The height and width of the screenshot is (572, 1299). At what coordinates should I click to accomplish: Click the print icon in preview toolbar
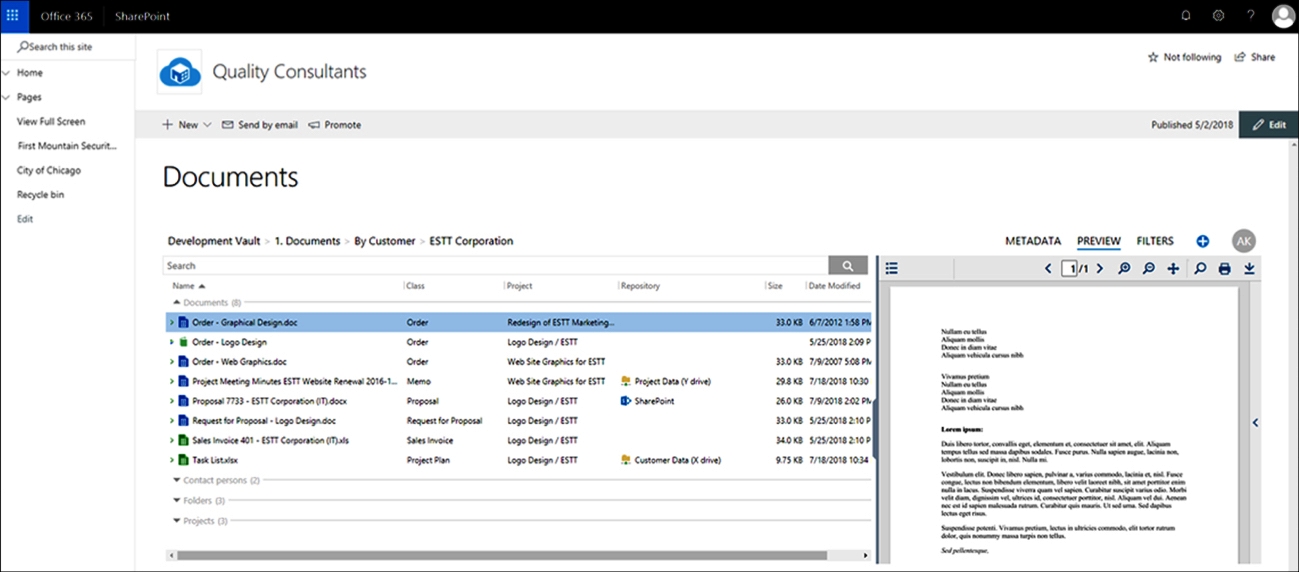pyautogui.click(x=1224, y=269)
